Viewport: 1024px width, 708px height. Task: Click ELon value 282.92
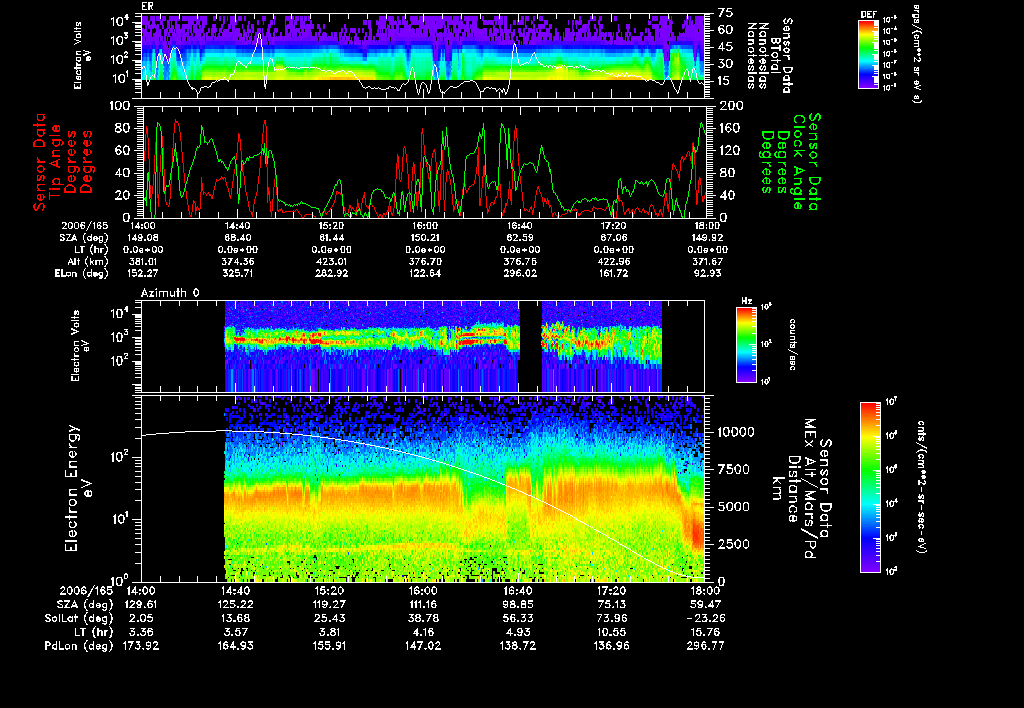[331, 274]
